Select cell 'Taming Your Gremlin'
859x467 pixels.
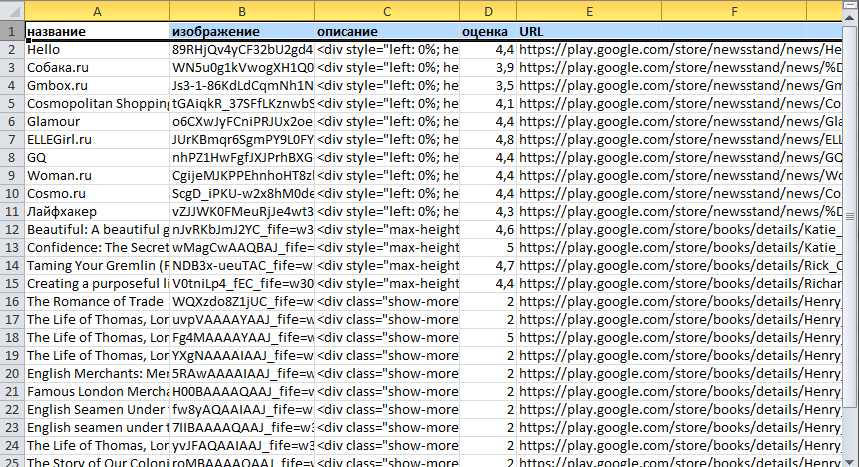[x=97, y=265]
